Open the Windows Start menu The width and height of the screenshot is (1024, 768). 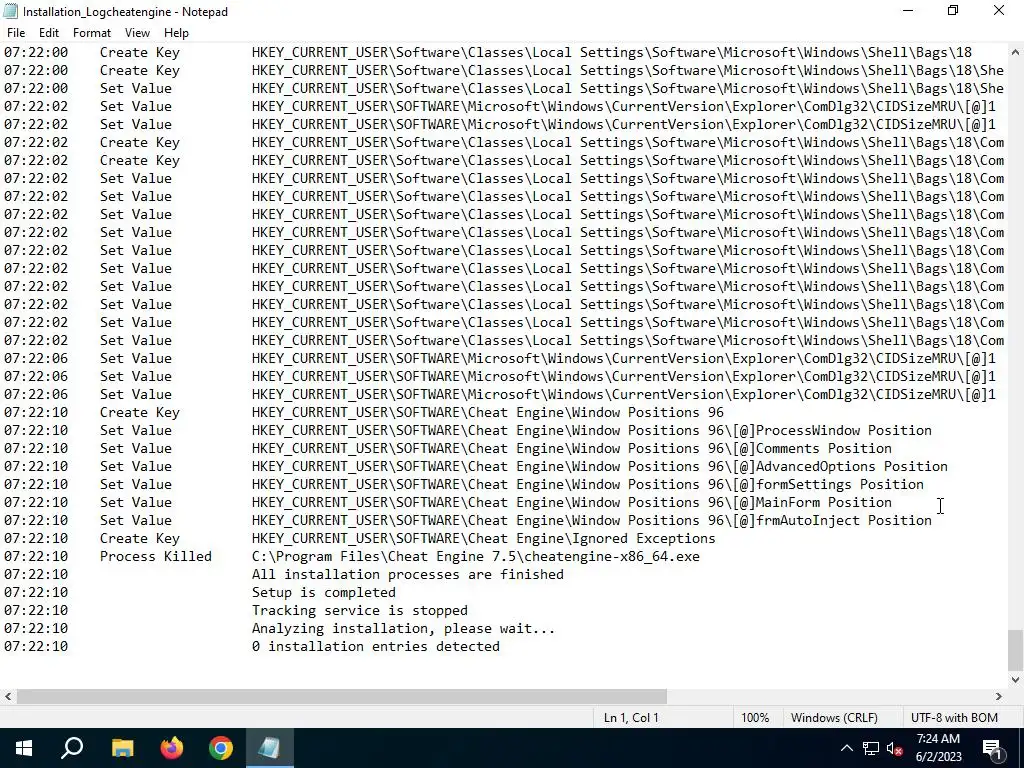coord(24,748)
